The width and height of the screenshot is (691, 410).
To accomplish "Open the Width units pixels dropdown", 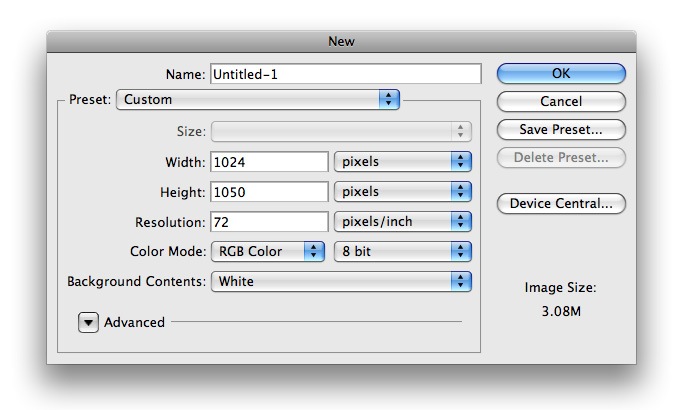I will tap(403, 162).
